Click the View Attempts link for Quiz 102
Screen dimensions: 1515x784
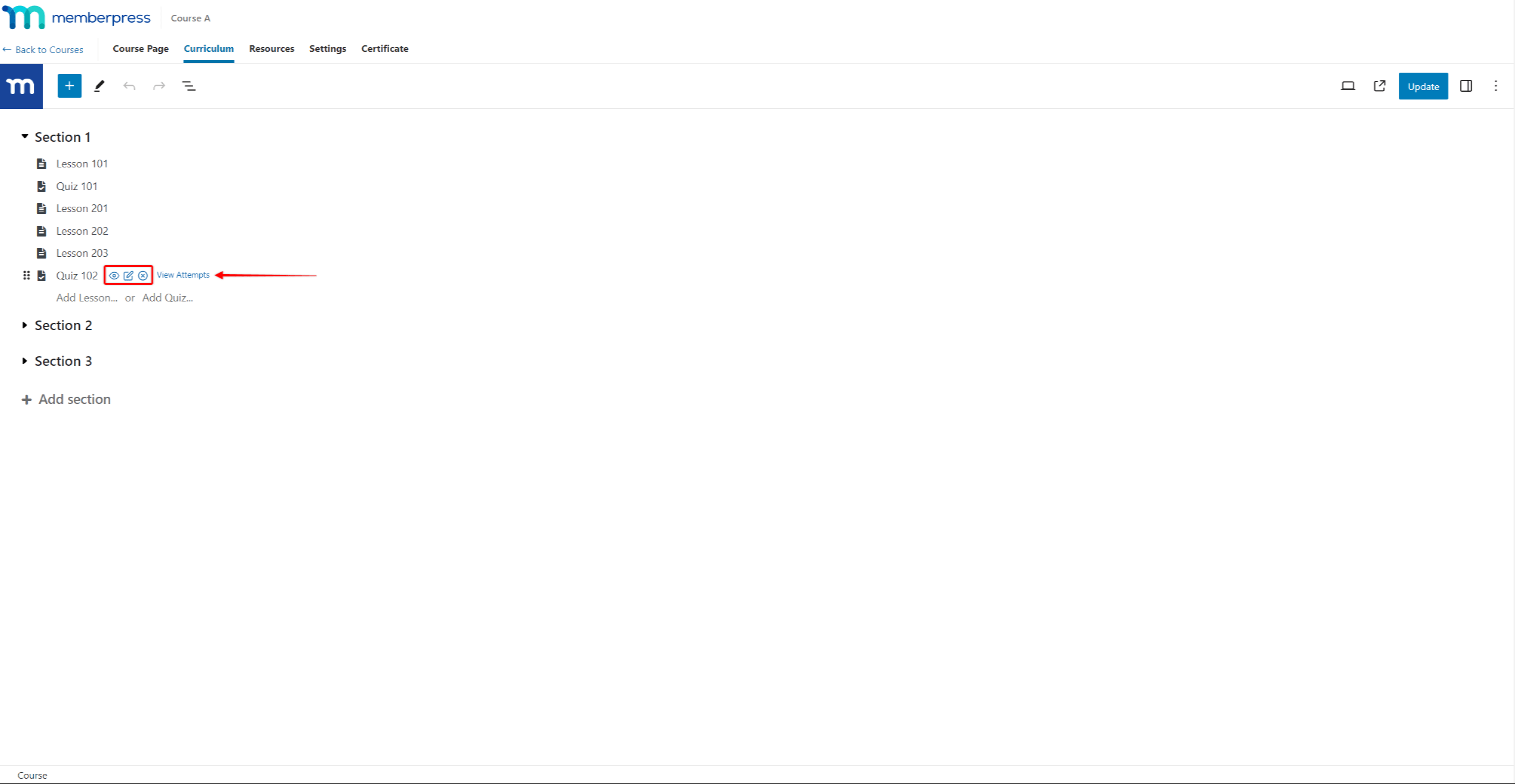[183, 275]
